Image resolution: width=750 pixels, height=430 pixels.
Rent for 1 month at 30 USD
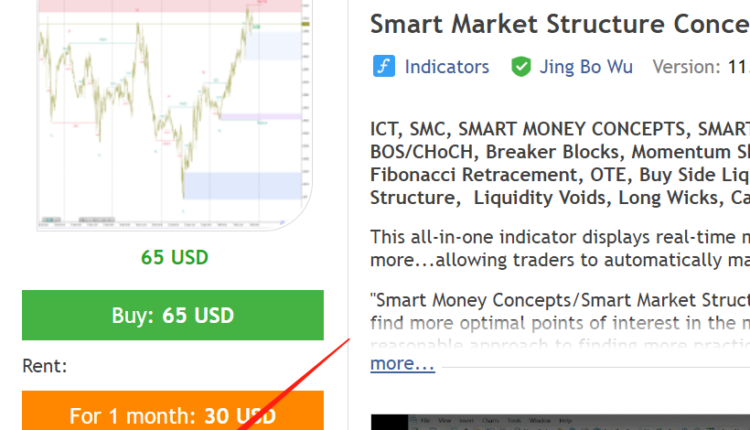point(173,414)
